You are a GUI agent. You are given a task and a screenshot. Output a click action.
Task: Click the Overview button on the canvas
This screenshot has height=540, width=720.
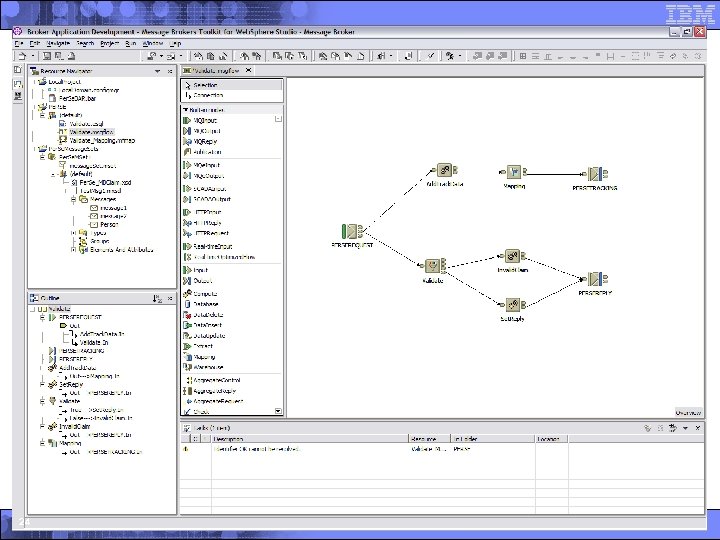click(688, 412)
